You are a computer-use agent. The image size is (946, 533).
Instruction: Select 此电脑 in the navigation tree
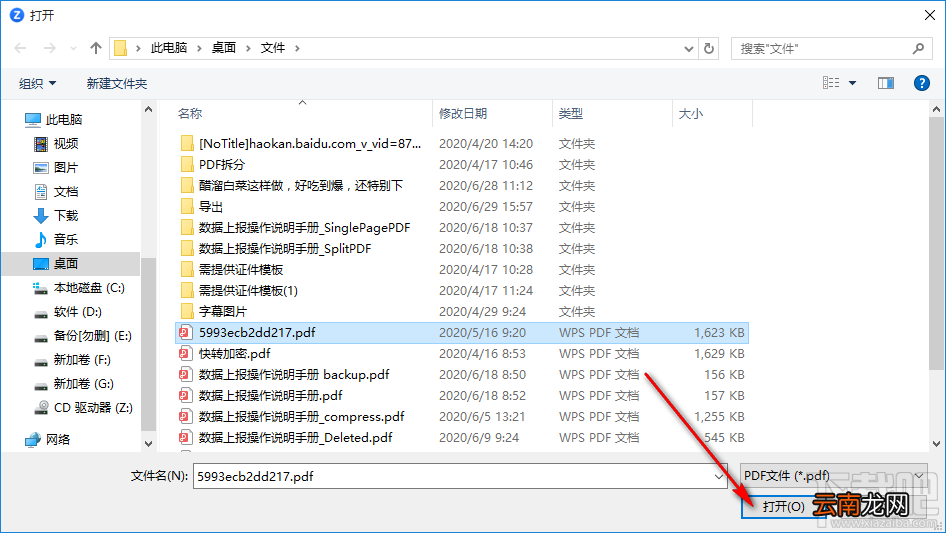tap(53, 120)
